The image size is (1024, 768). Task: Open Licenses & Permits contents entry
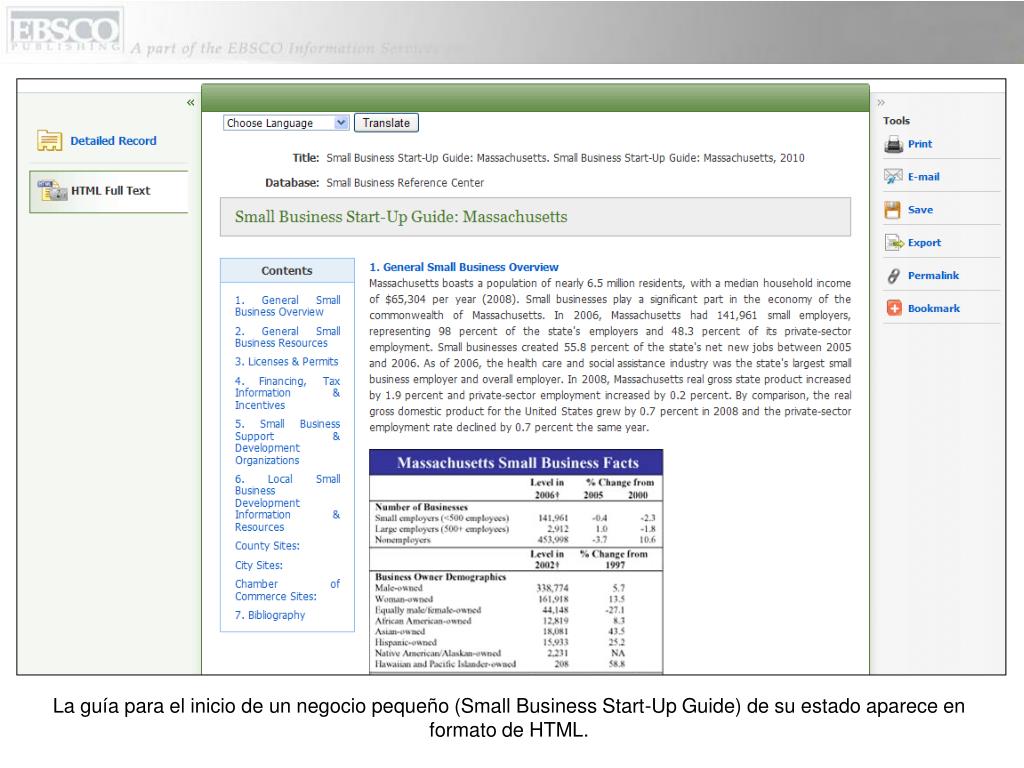[287, 362]
